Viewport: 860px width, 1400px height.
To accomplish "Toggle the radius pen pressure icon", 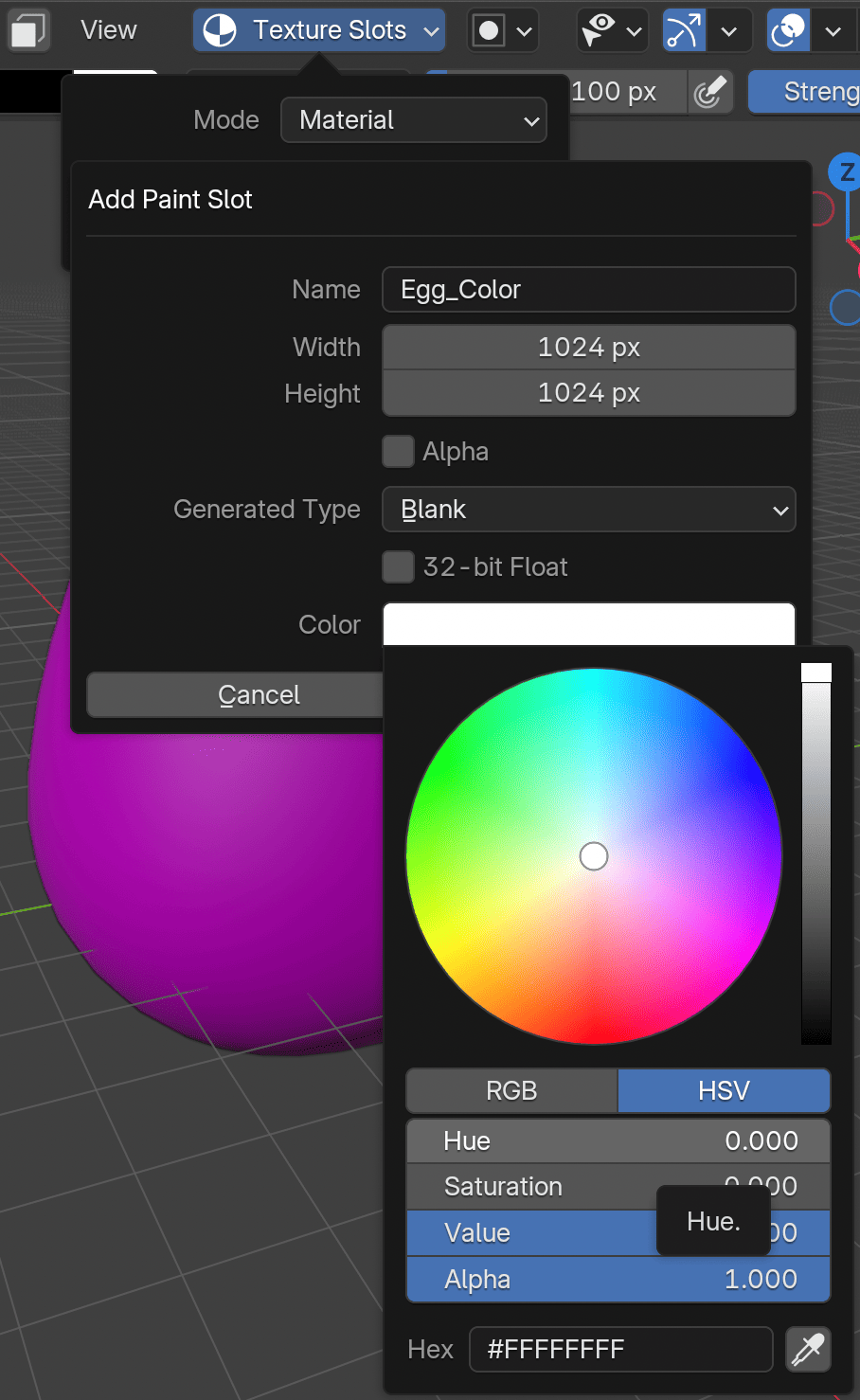I will point(709,92).
